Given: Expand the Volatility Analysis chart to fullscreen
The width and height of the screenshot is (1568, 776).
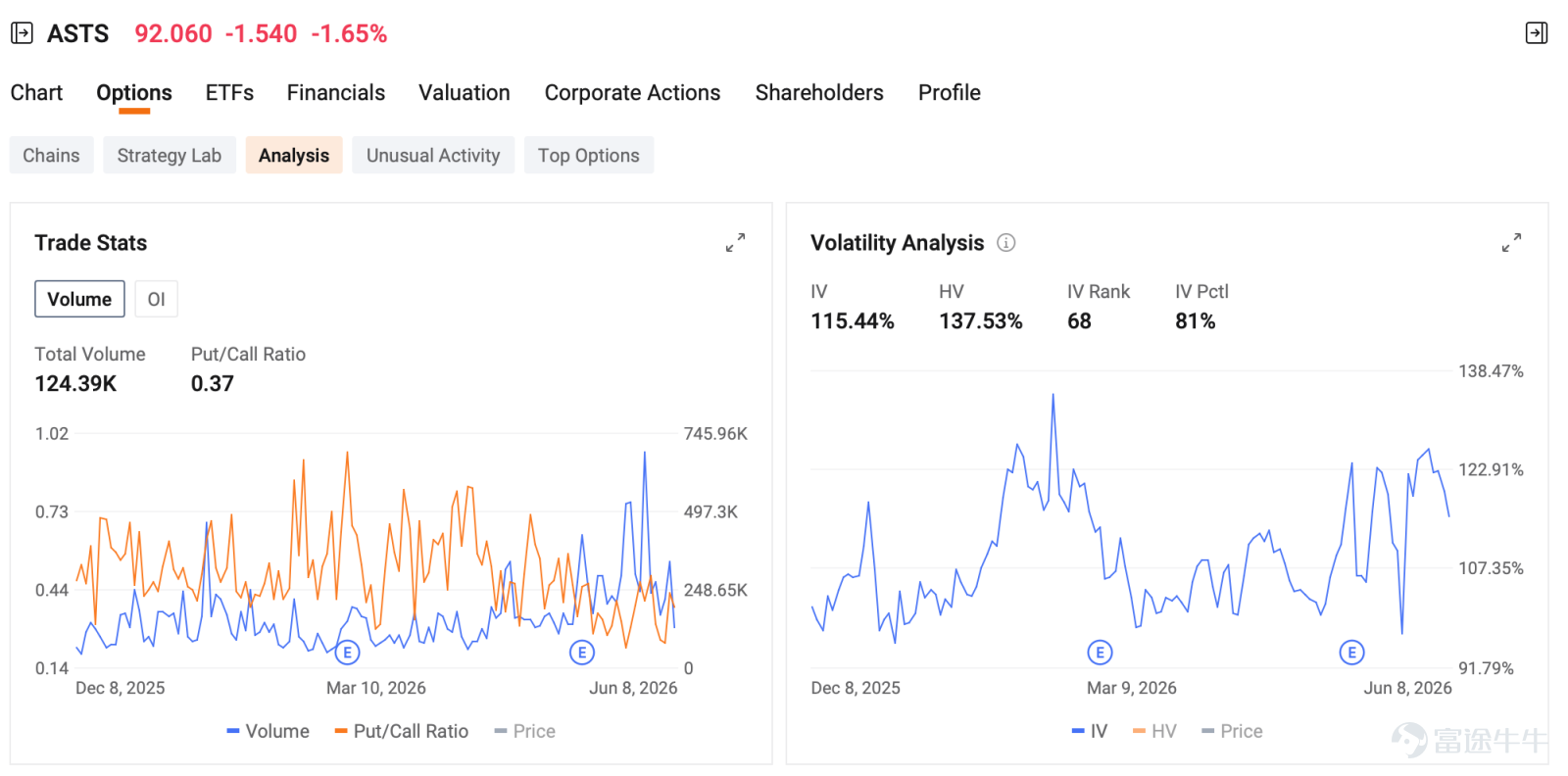Looking at the screenshot, I should coord(1511,242).
